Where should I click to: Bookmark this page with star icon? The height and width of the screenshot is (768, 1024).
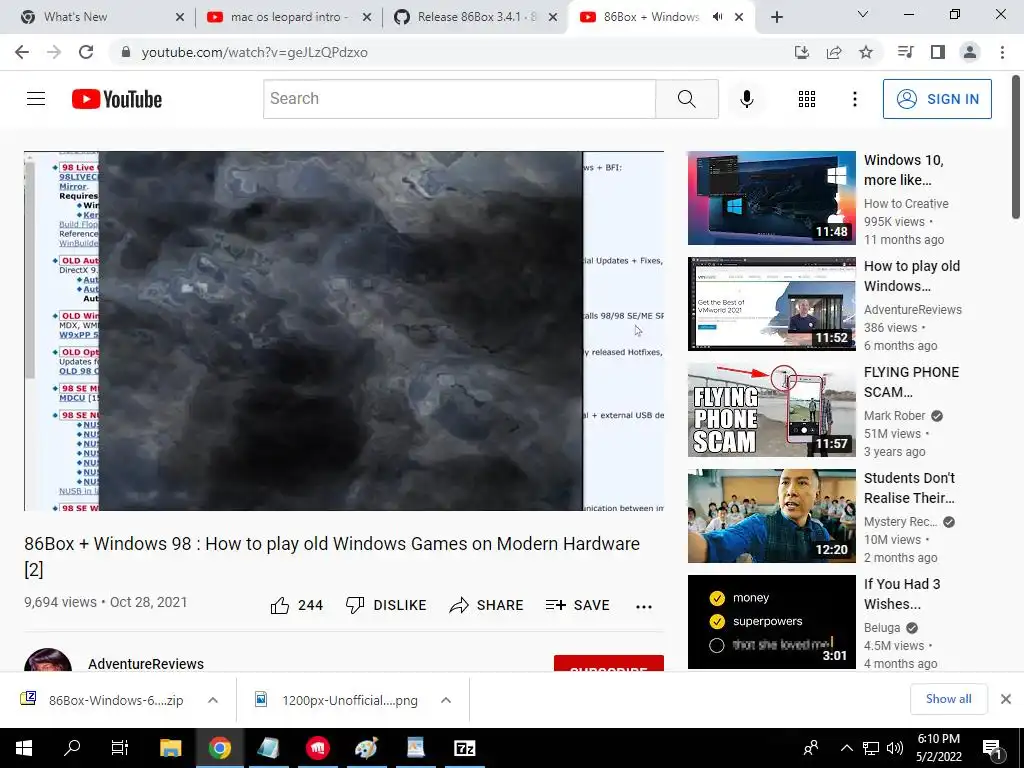866,52
